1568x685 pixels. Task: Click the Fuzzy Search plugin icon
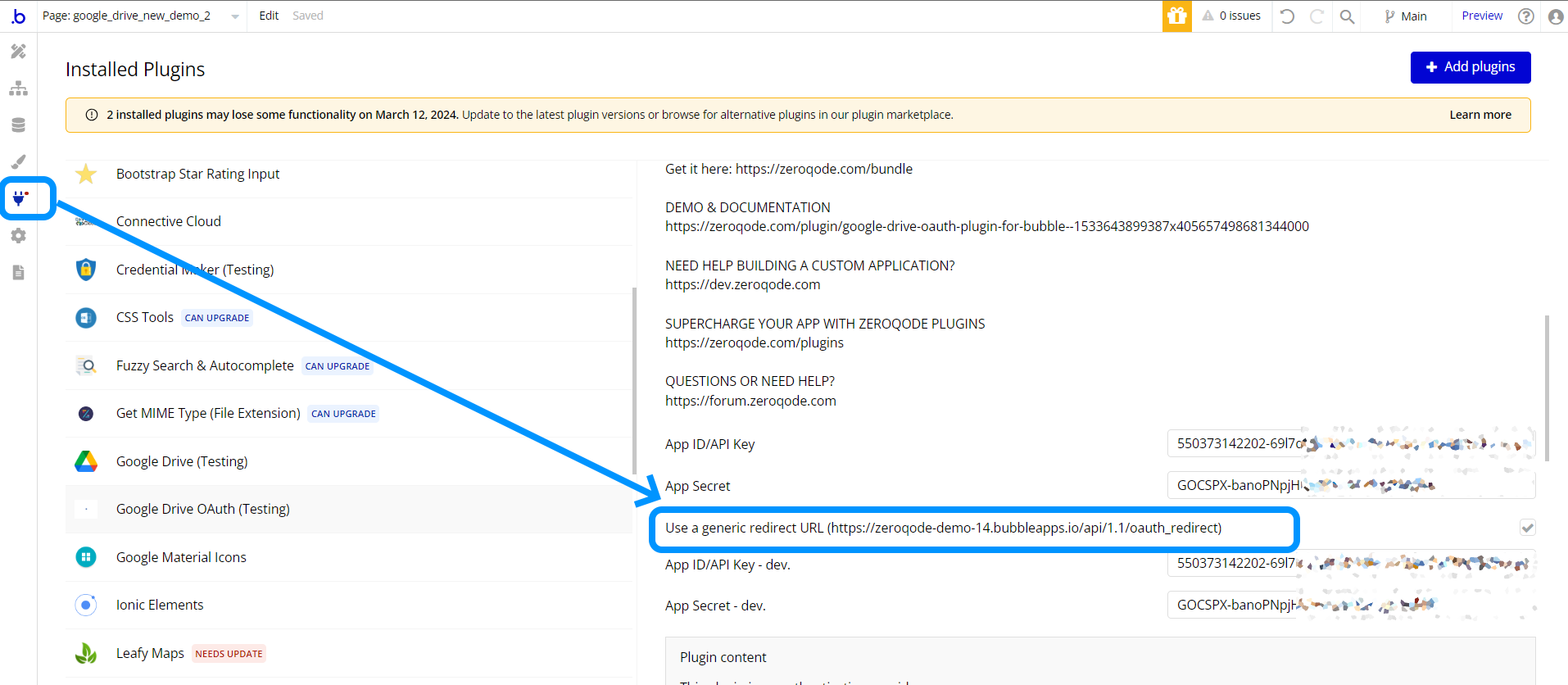(86, 365)
